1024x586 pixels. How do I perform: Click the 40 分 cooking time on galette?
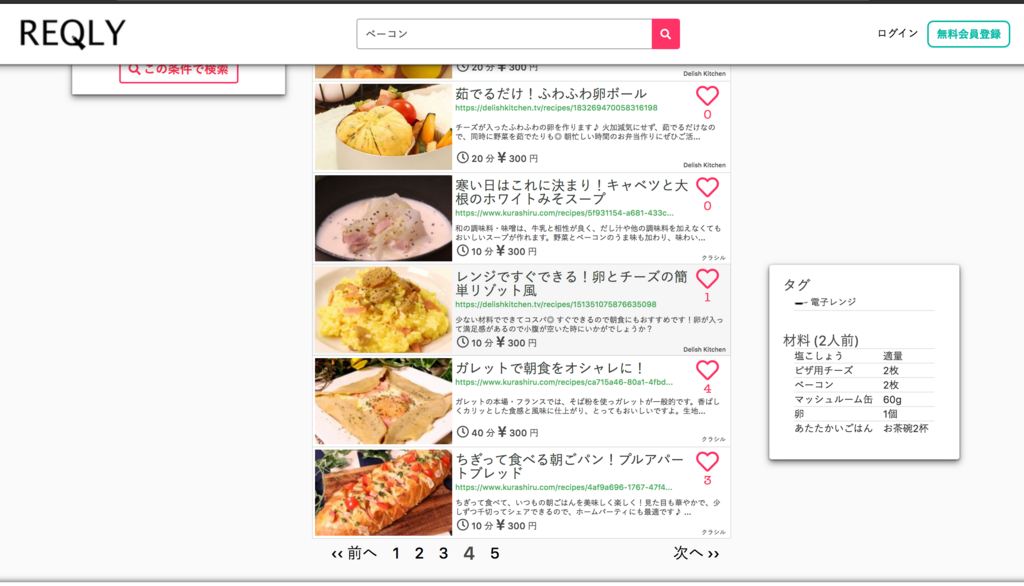coord(483,432)
